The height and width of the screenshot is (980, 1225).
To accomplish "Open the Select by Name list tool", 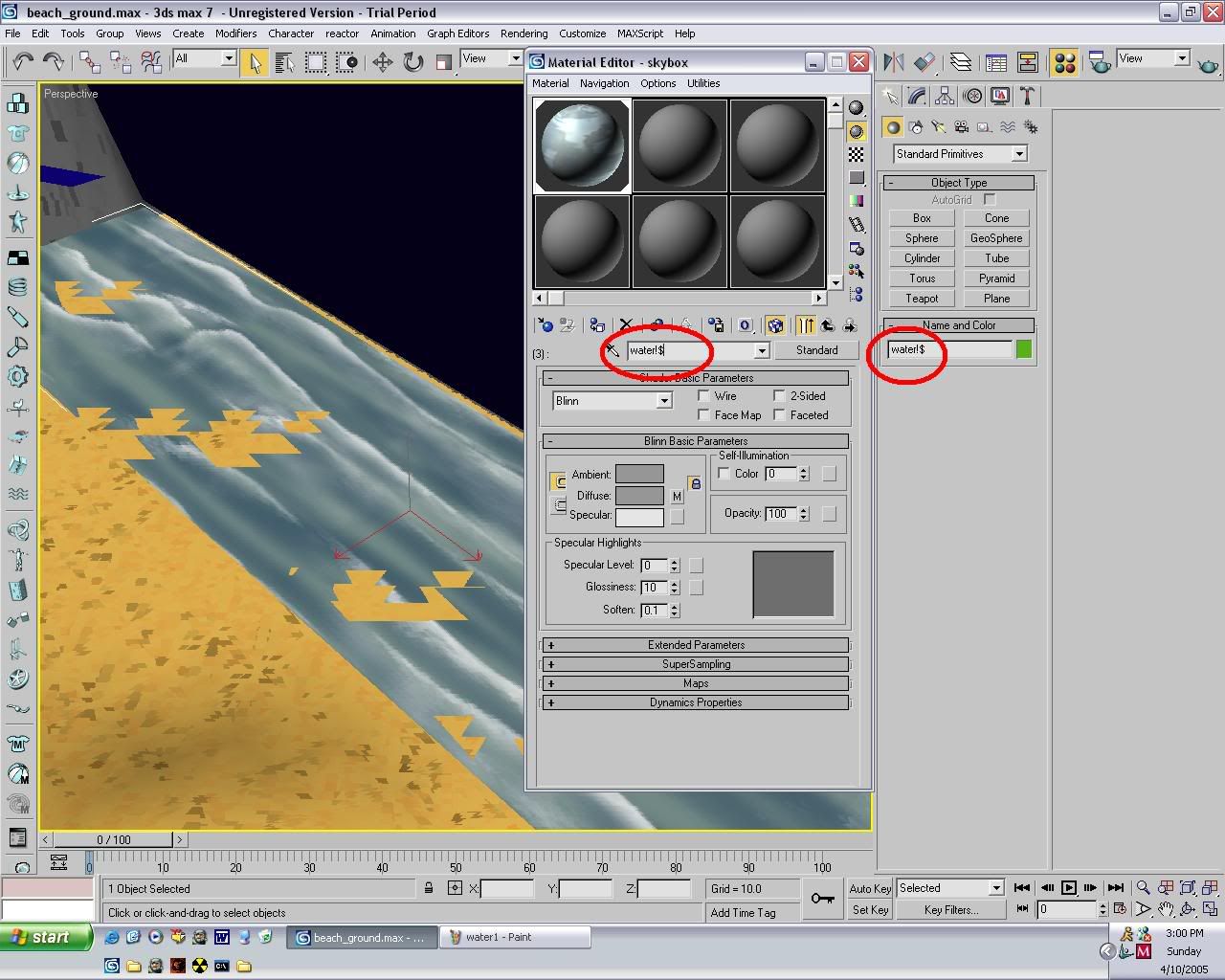I will coord(284,62).
